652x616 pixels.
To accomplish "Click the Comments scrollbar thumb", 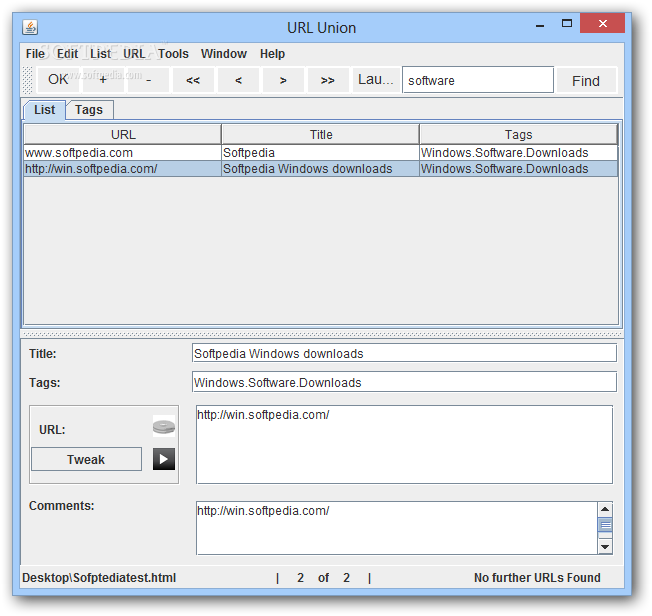I will coord(605,525).
